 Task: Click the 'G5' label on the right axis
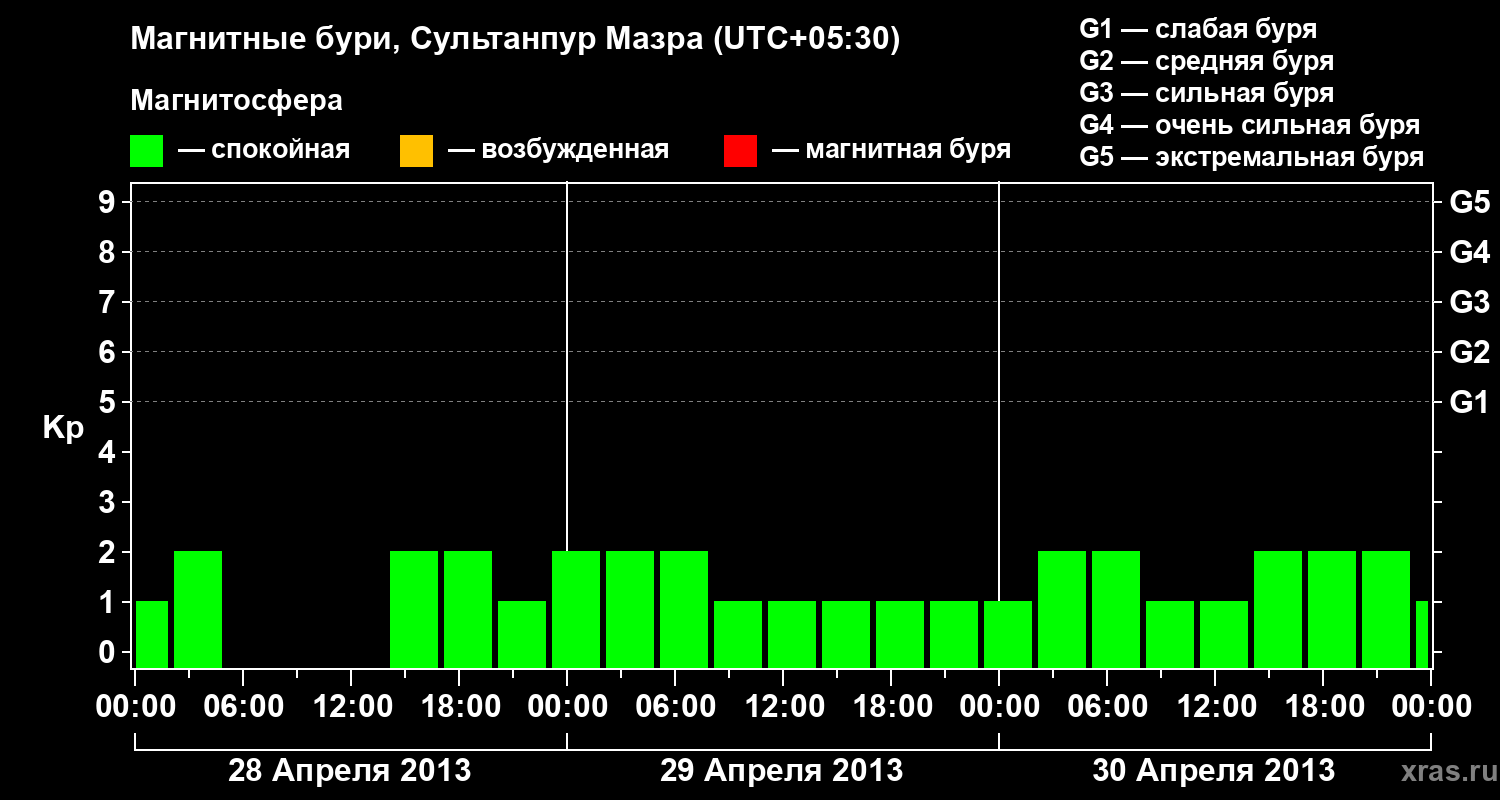pyautogui.click(x=1469, y=202)
